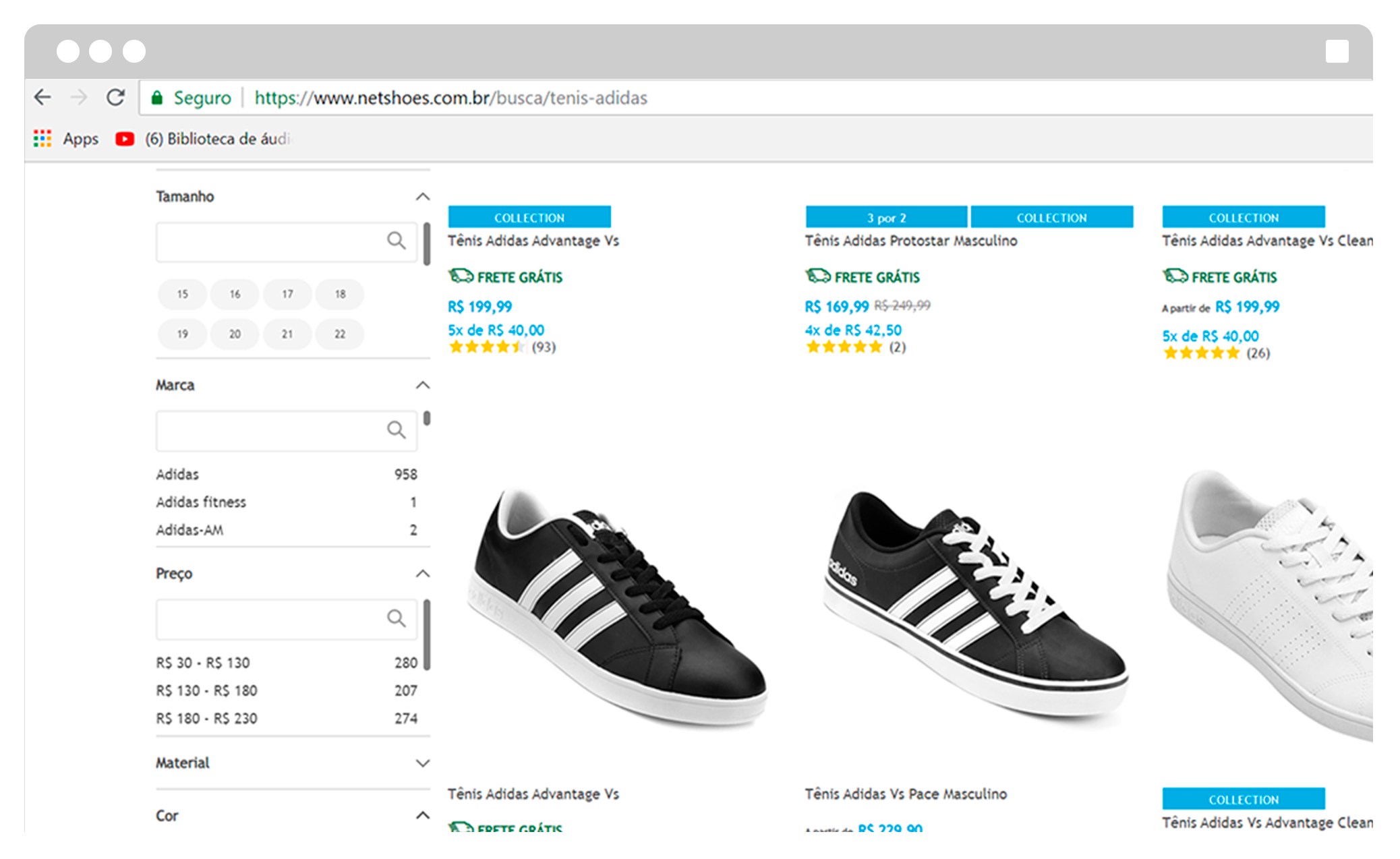Select size 19 filter
1400x859 pixels.
tap(182, 334)
